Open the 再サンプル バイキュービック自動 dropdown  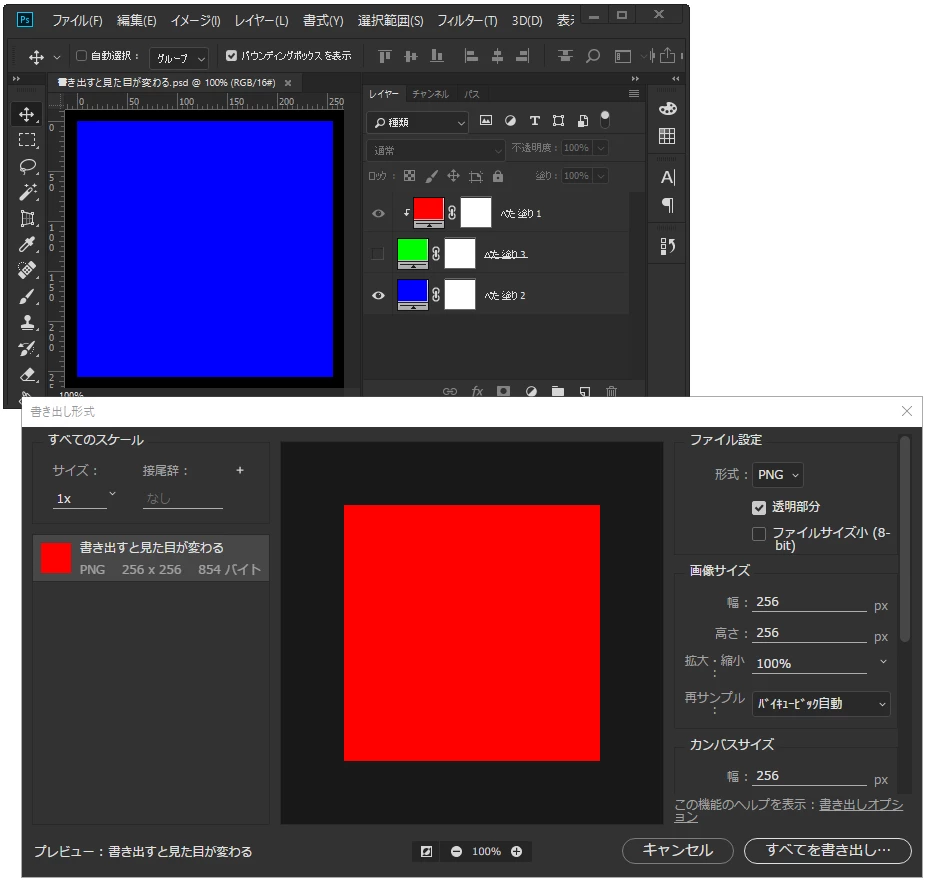[x=821, y=703]
